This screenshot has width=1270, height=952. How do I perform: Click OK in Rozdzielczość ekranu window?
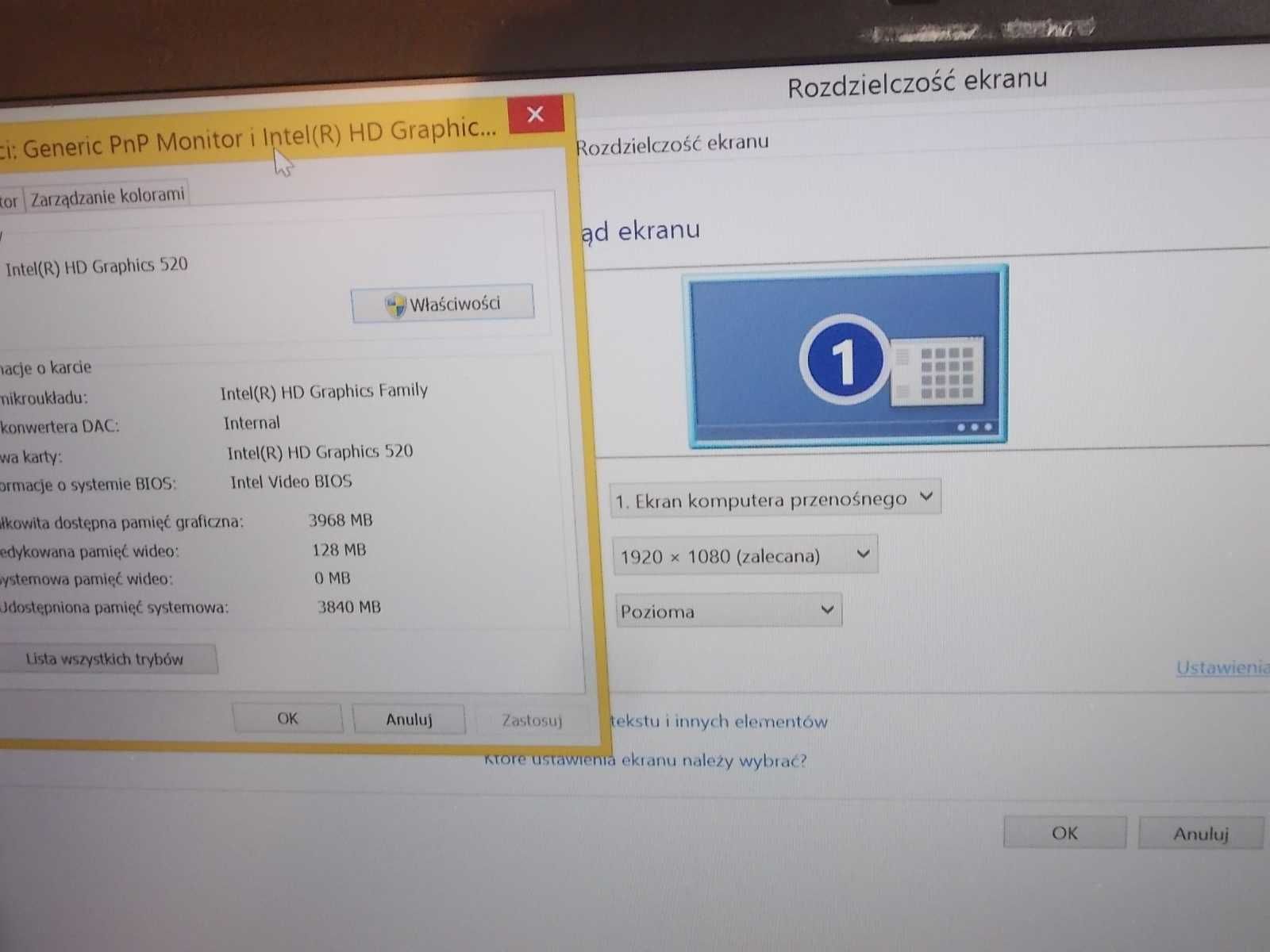pos(1064,833)
